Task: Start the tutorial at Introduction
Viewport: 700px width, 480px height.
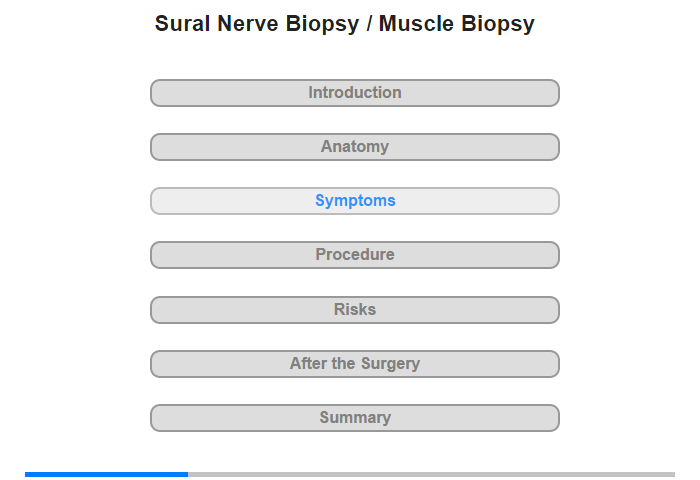Action: click(355, 93)
